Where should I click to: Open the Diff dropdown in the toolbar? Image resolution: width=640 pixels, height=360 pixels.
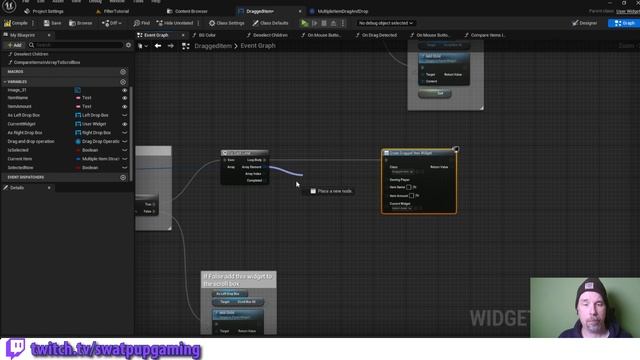(x=111, y=23)
